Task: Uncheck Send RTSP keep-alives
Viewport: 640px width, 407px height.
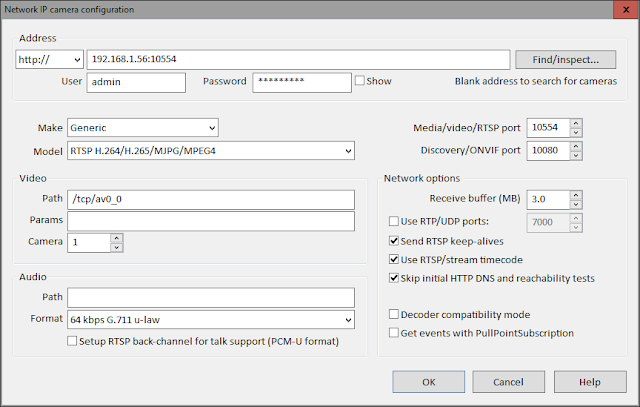Action: 393,241
